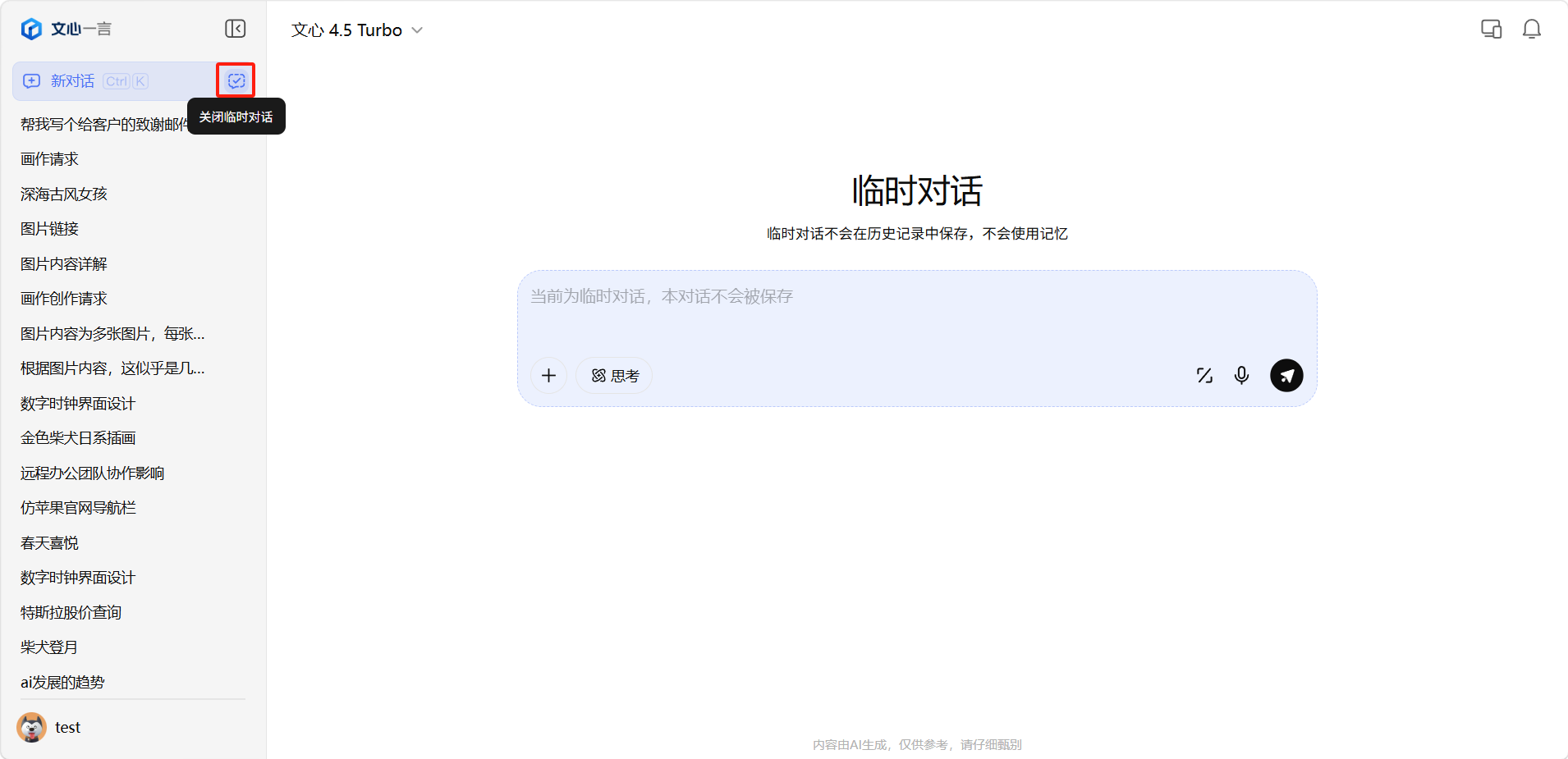Toggle off temporary conversation mode

(x=236, y=80)
